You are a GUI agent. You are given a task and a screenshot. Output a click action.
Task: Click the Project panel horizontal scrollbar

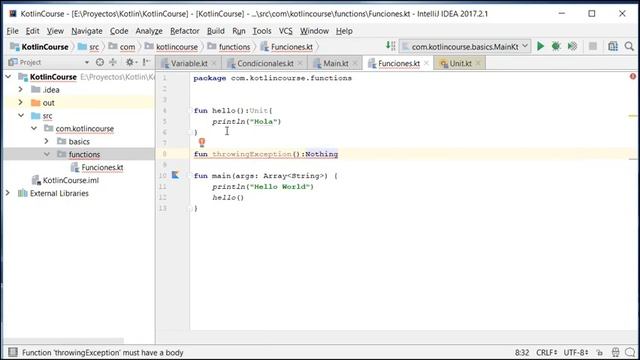[x=63, y=340]
